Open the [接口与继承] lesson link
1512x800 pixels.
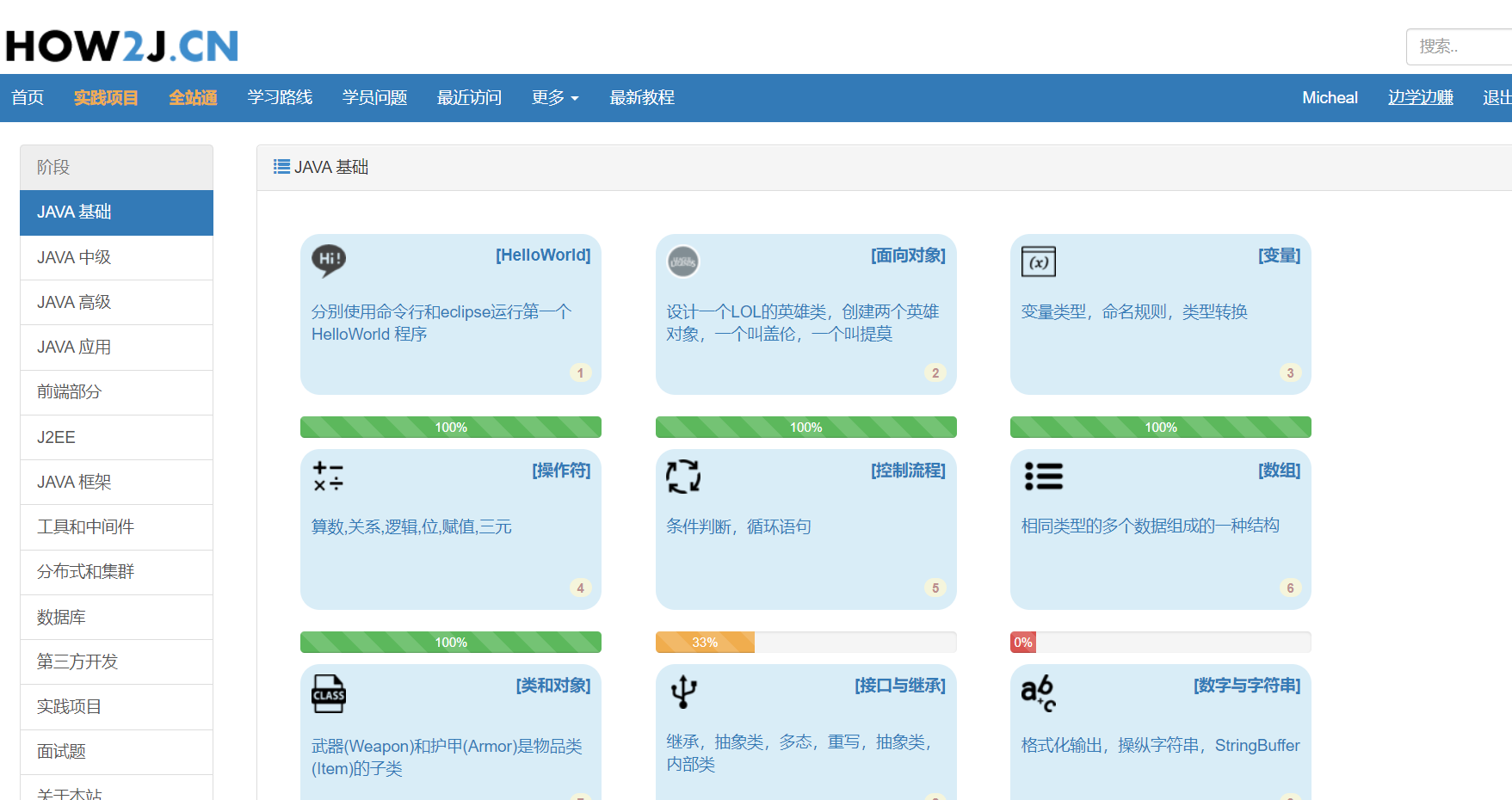[x=900, y=686]
